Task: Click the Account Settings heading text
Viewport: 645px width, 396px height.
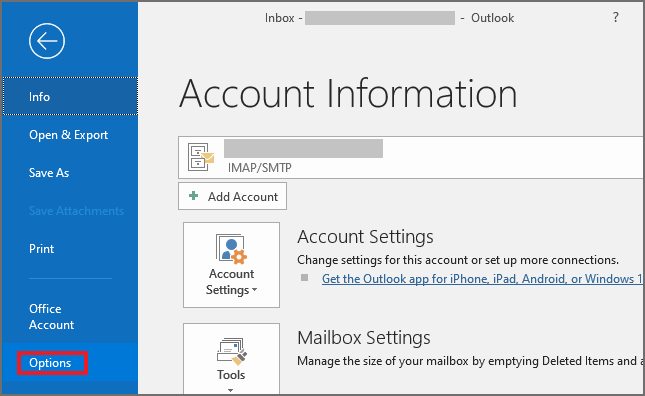Action: point(365,236)
